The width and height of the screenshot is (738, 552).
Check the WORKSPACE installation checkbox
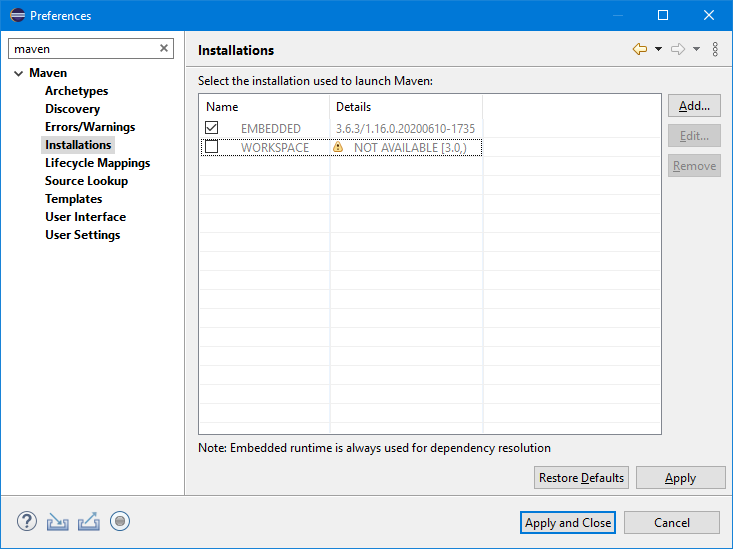tap(213, 148)
